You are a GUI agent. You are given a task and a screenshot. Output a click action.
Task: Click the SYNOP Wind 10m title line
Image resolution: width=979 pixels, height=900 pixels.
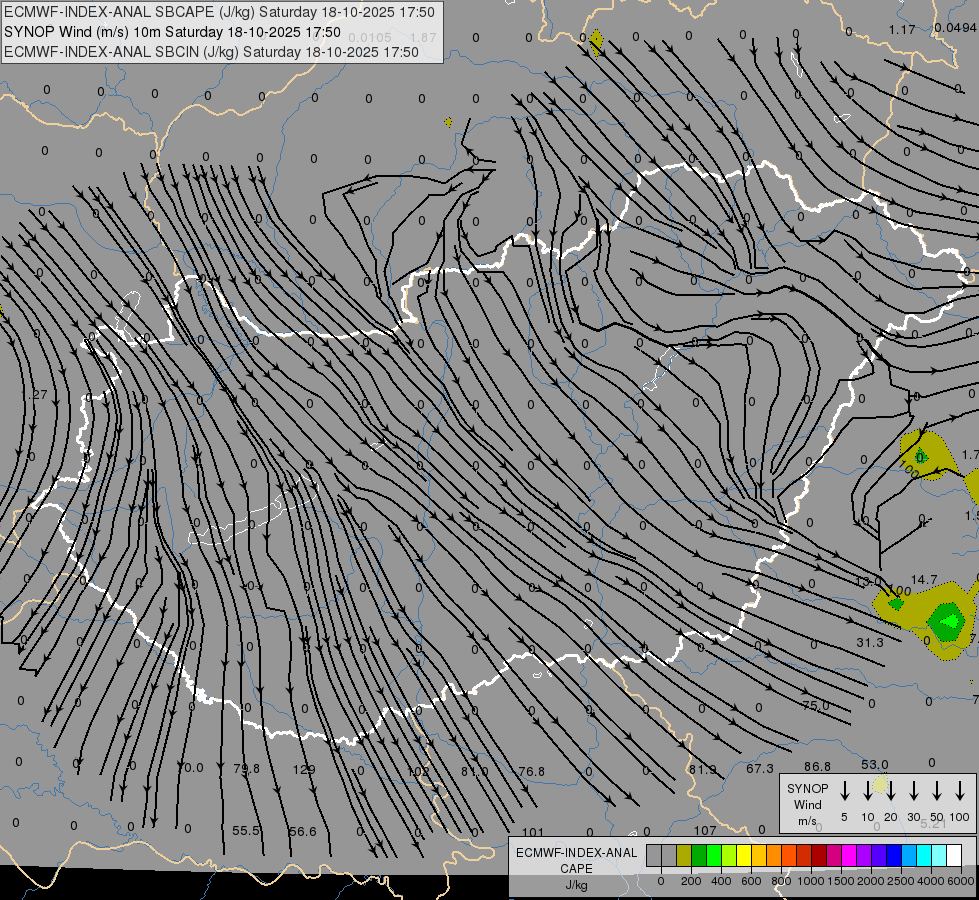pos(172,32)
